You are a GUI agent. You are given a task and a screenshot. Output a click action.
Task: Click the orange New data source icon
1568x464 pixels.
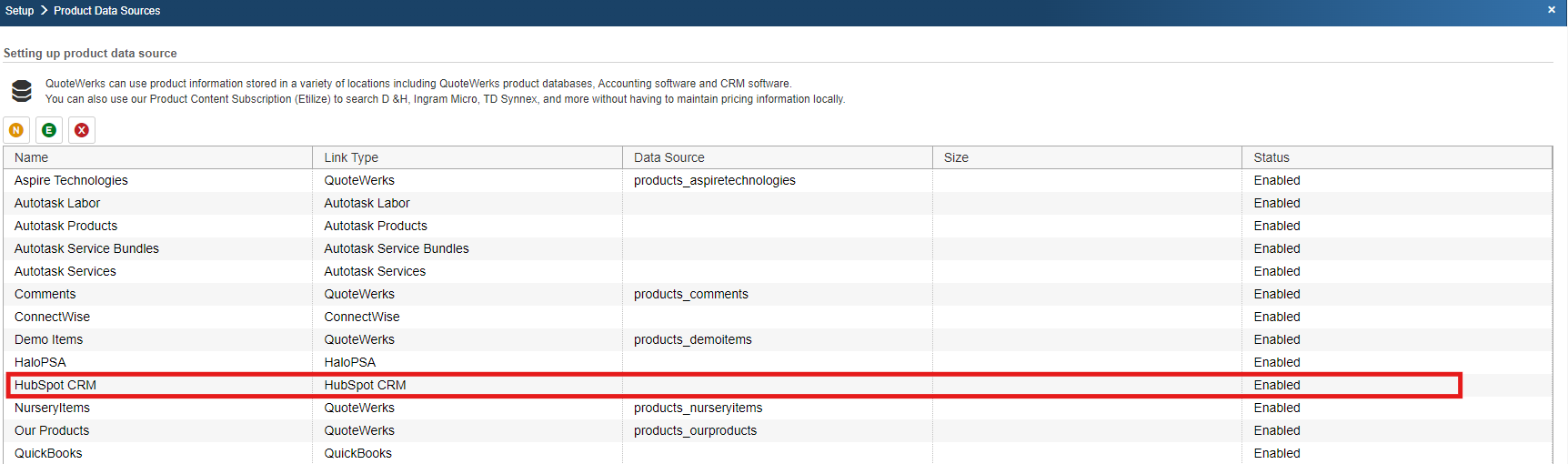16,130
